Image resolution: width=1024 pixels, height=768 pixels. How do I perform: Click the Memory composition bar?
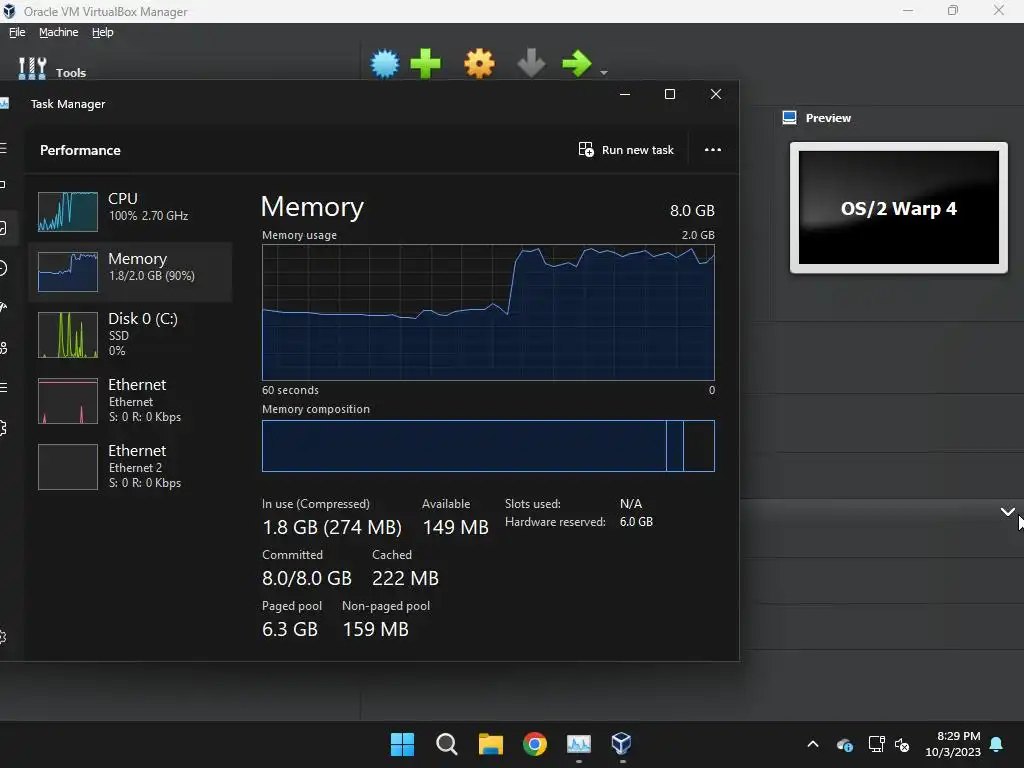click(488, 445)
